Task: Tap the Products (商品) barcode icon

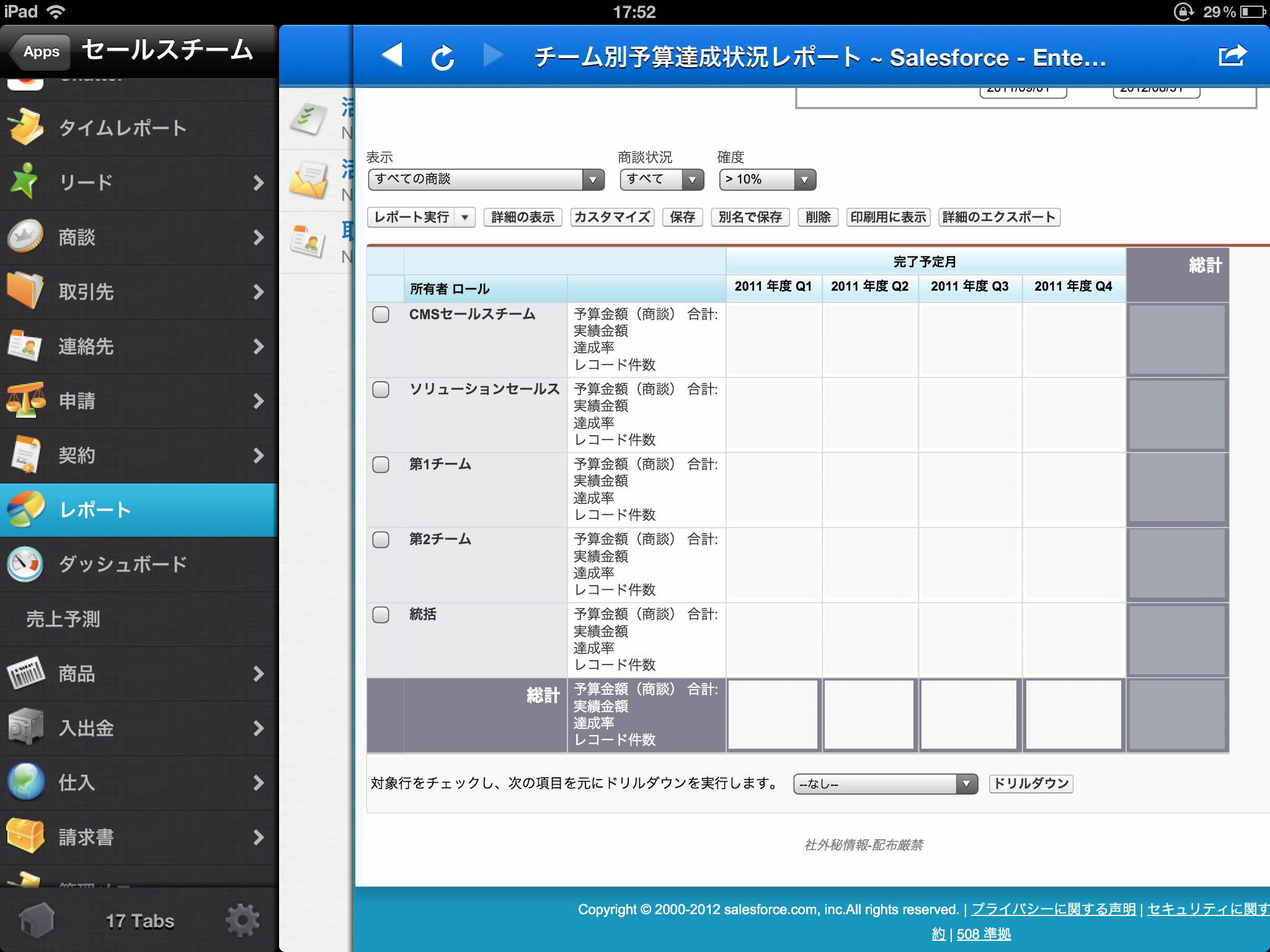Action: (25, 672)
